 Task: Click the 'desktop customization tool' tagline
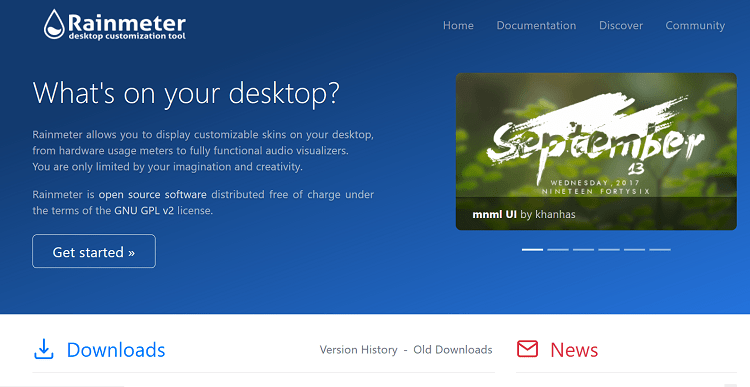127,36
